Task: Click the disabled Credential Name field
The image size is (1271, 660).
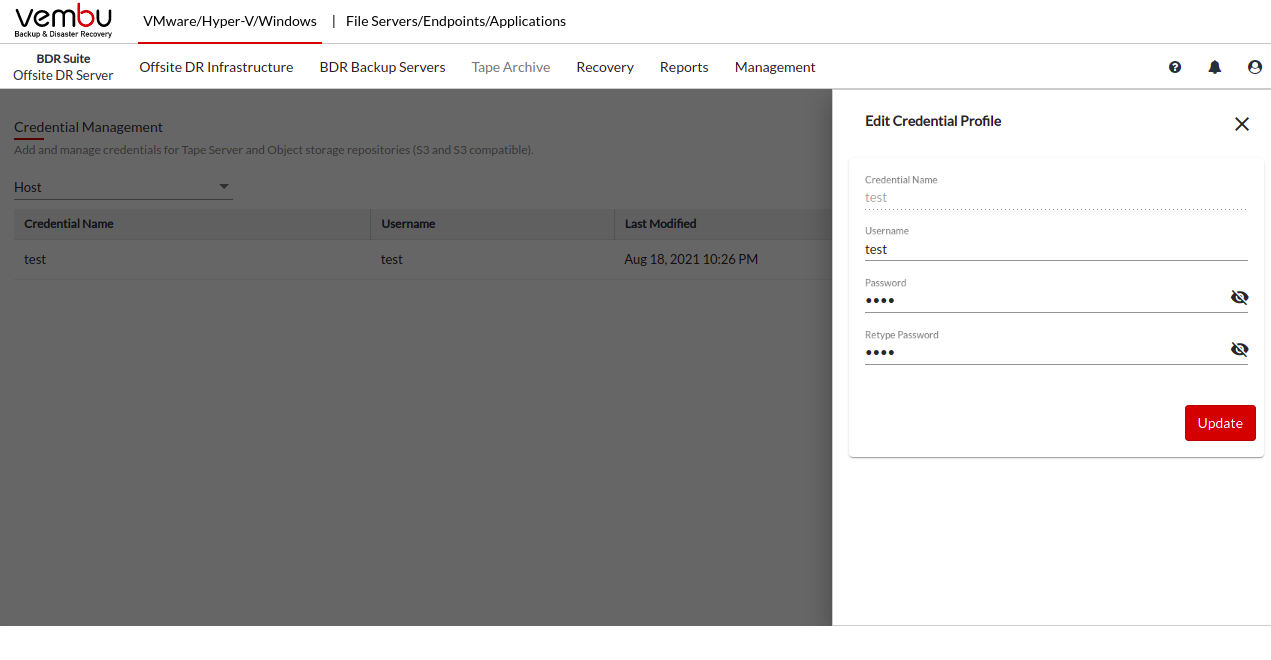Action: coord(1056,198)
